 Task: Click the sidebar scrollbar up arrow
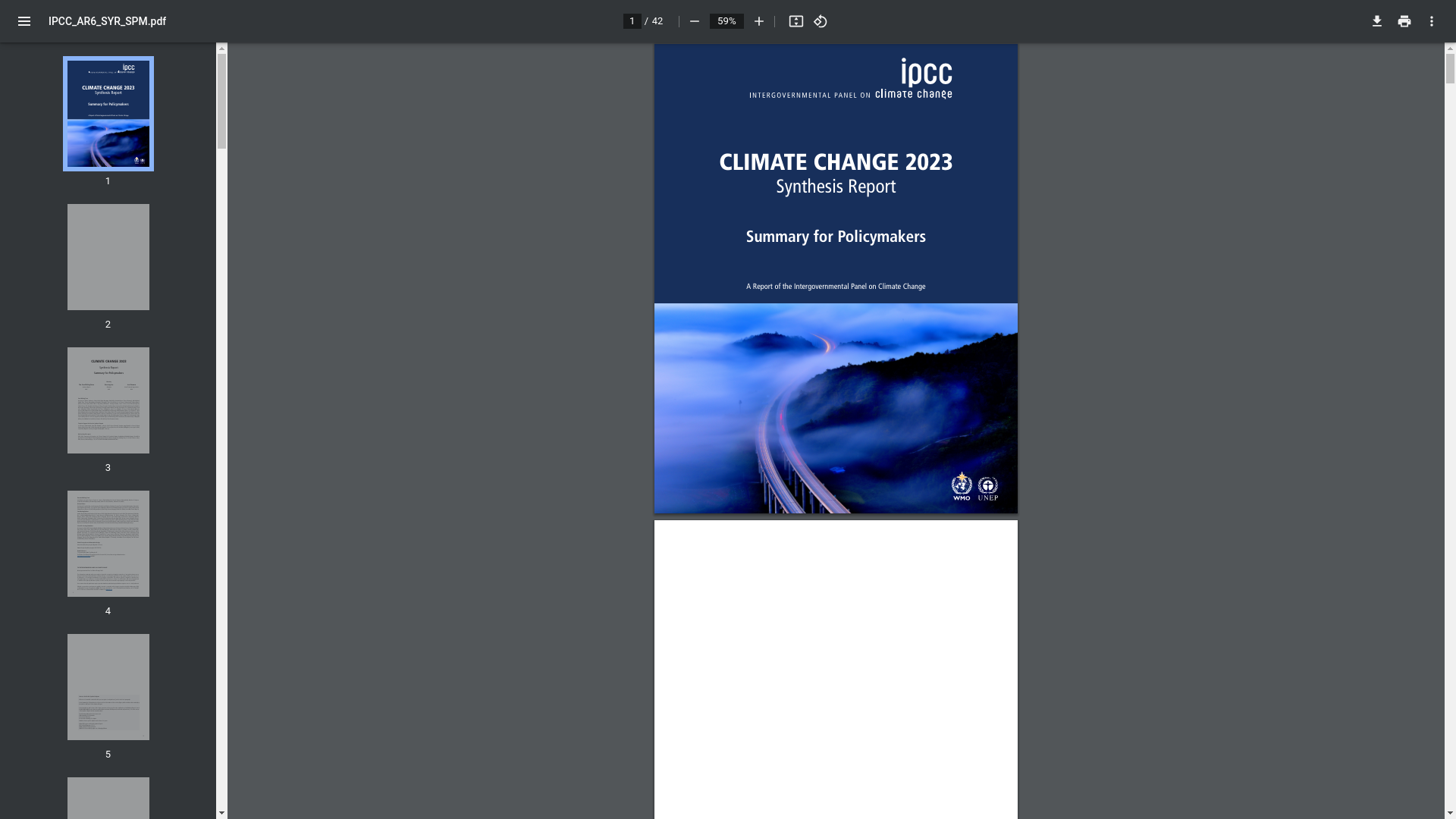(221, 49)
